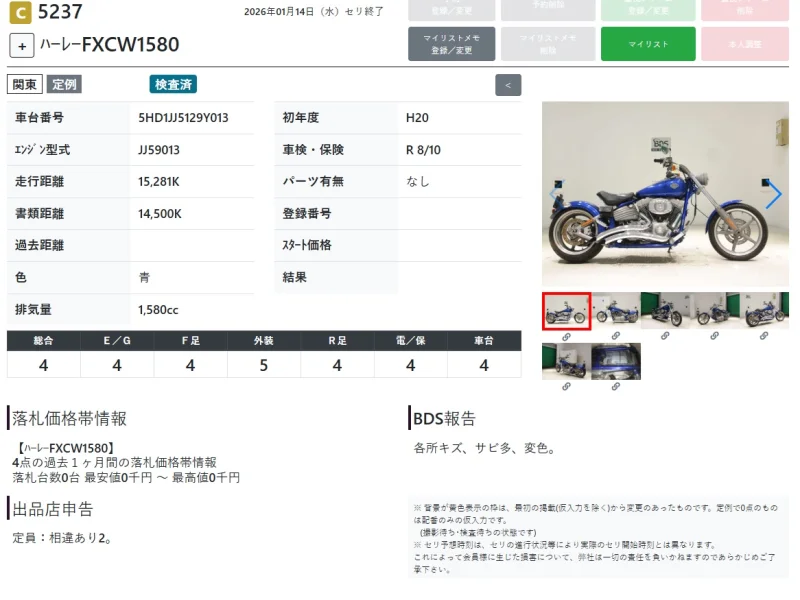
Task: Click the BDS報告 heading
Action: pyautogui.click(x=444, y=418)
